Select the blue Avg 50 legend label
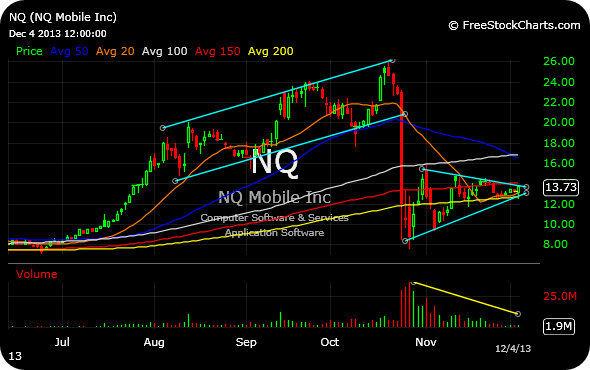Viewport: 590px width, 370px height. point(69,51)
